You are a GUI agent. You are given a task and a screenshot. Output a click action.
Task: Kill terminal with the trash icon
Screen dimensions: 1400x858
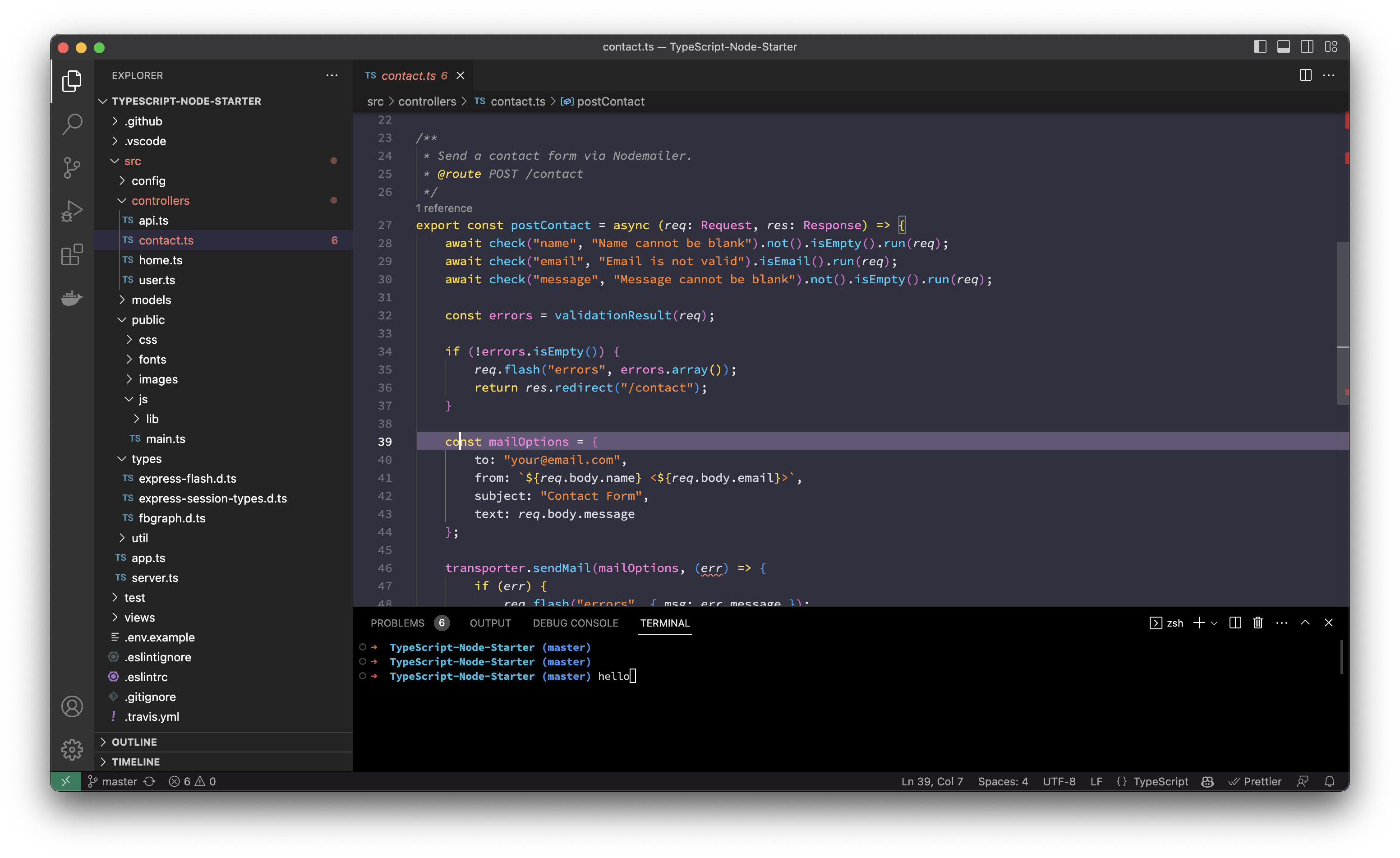1258,623
